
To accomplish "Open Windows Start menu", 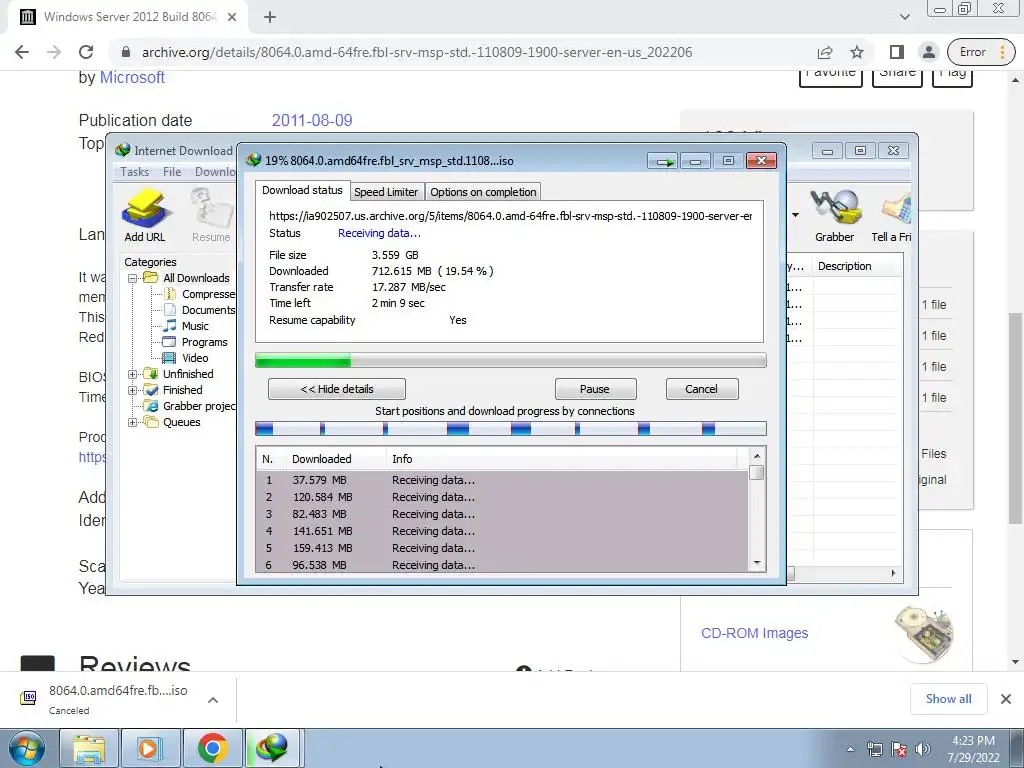I will pos(26,748).
